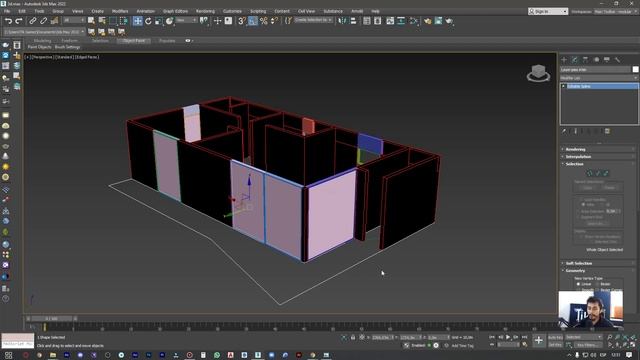640x360 pixels.
Task: Open the Hierarchy tab icon in Command Panel
Action: point(586,60)
